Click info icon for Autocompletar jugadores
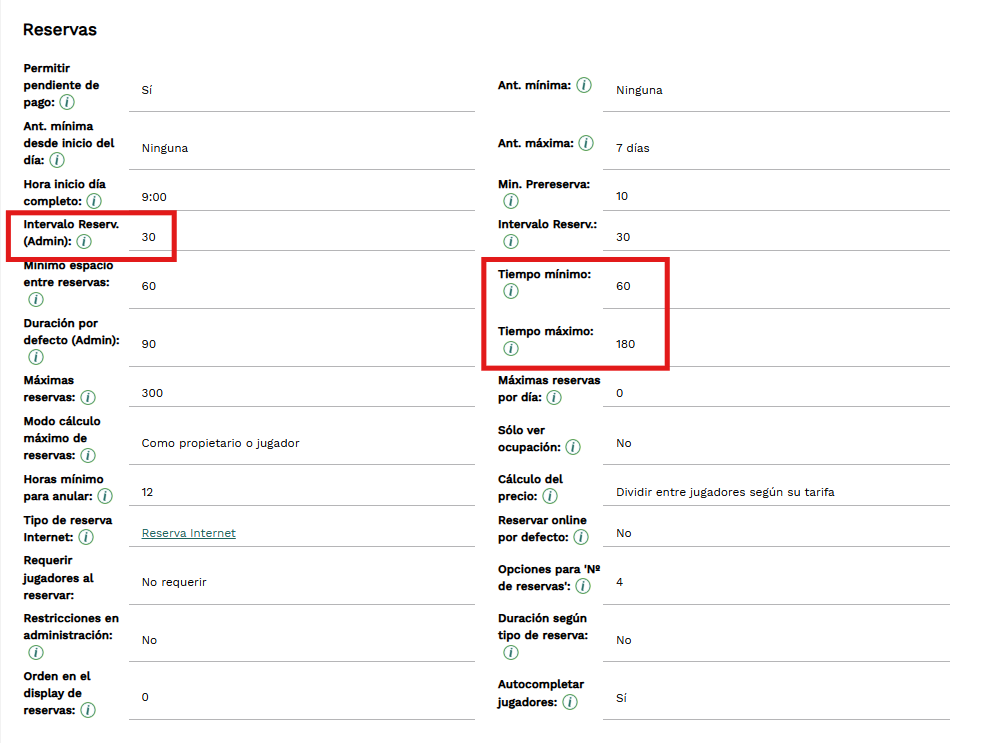This screenshot has width=998, height=743. coord(570,702)
